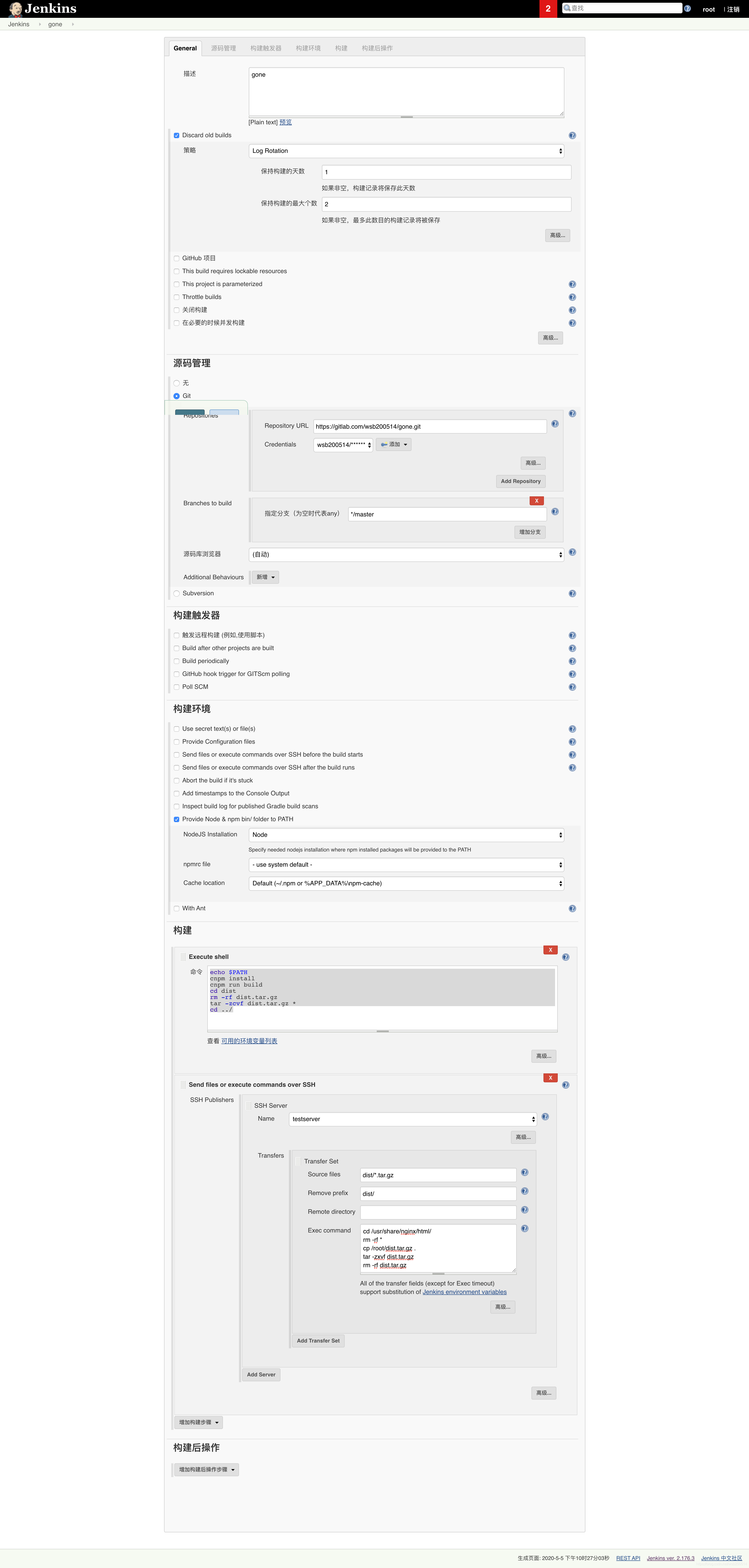Switch to 源码管理 tab
This screenshot has height=1568, width=749.
point(224,49)
